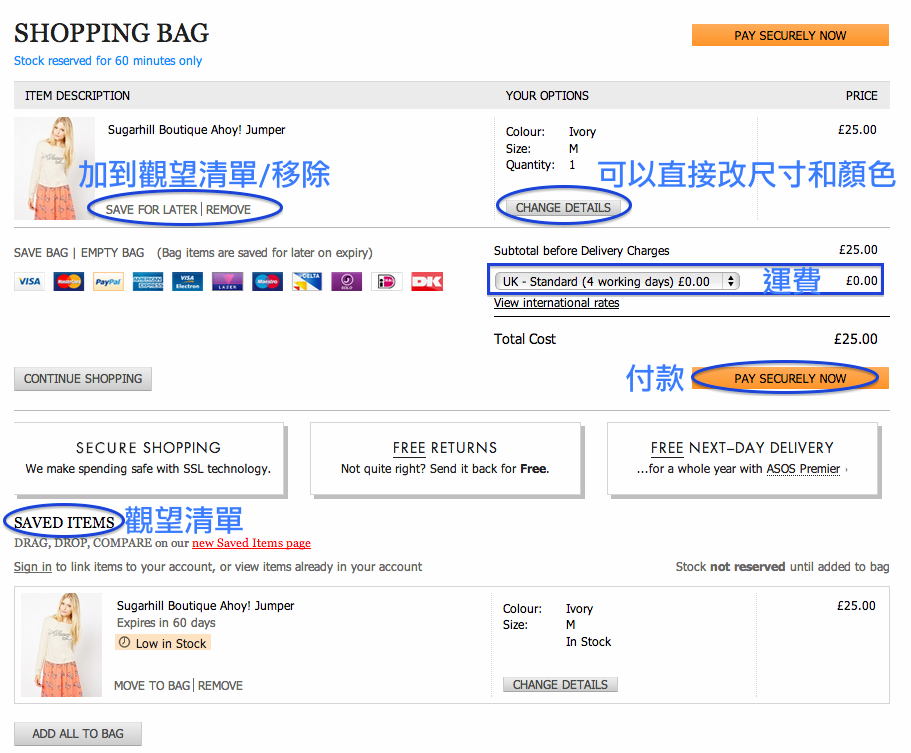Open the ASOS Premier link
The width and height of the screenshot is (911, 753).
(803, 469)
